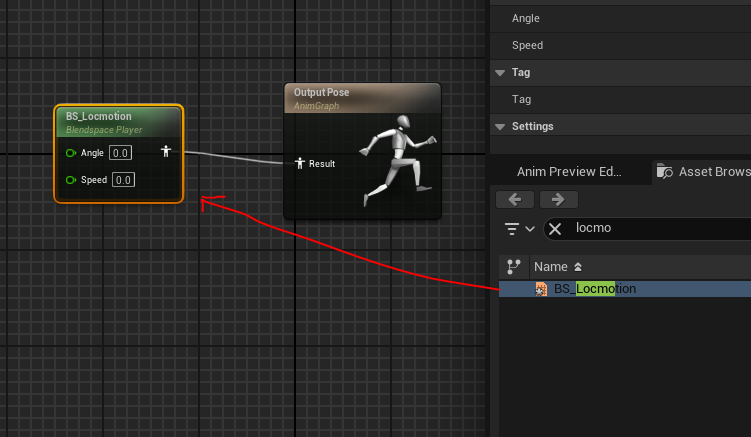Select the BS_Locmotion node title
Image resolution: width=751 pixels, height=437 pixels.
point(99,116)
